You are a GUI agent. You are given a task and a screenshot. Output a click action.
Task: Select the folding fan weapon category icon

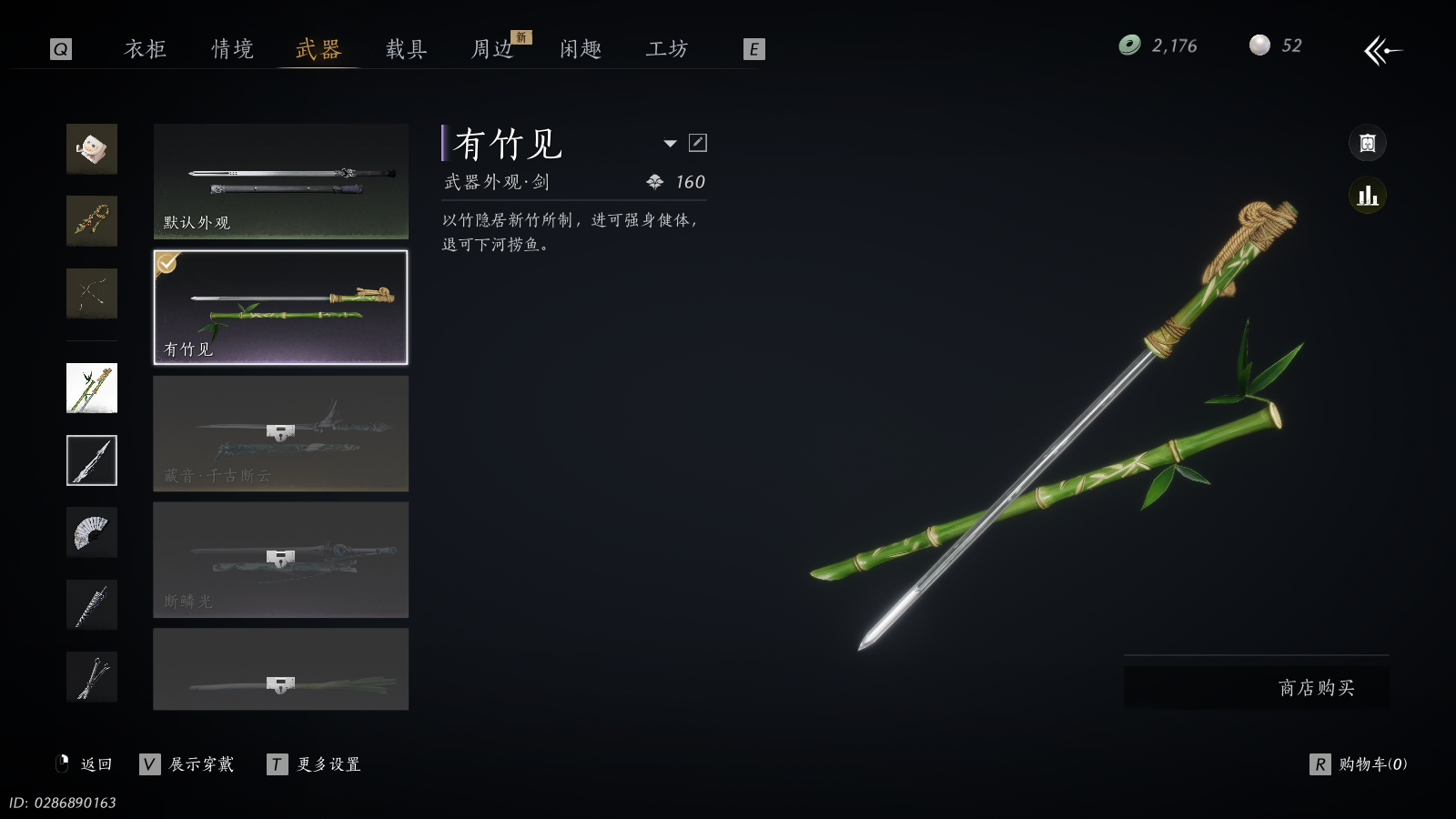click(92, 532)
